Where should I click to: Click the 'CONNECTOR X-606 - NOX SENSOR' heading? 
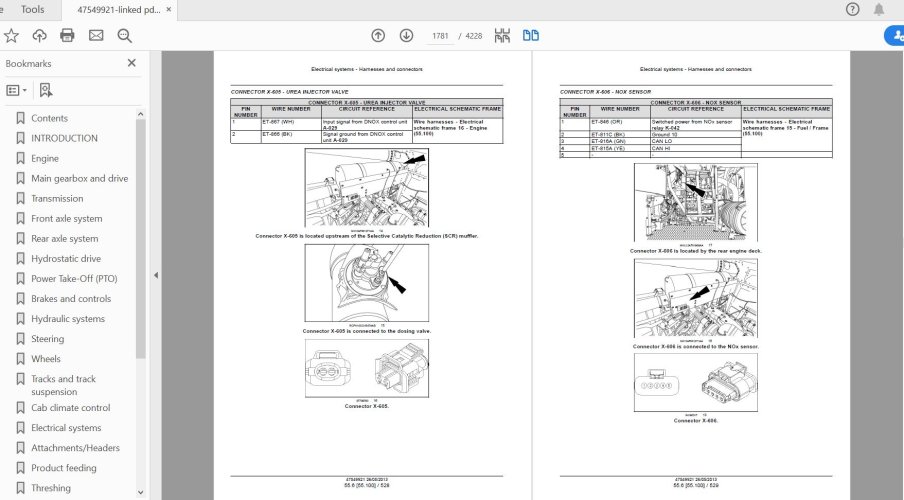(605, 92)
